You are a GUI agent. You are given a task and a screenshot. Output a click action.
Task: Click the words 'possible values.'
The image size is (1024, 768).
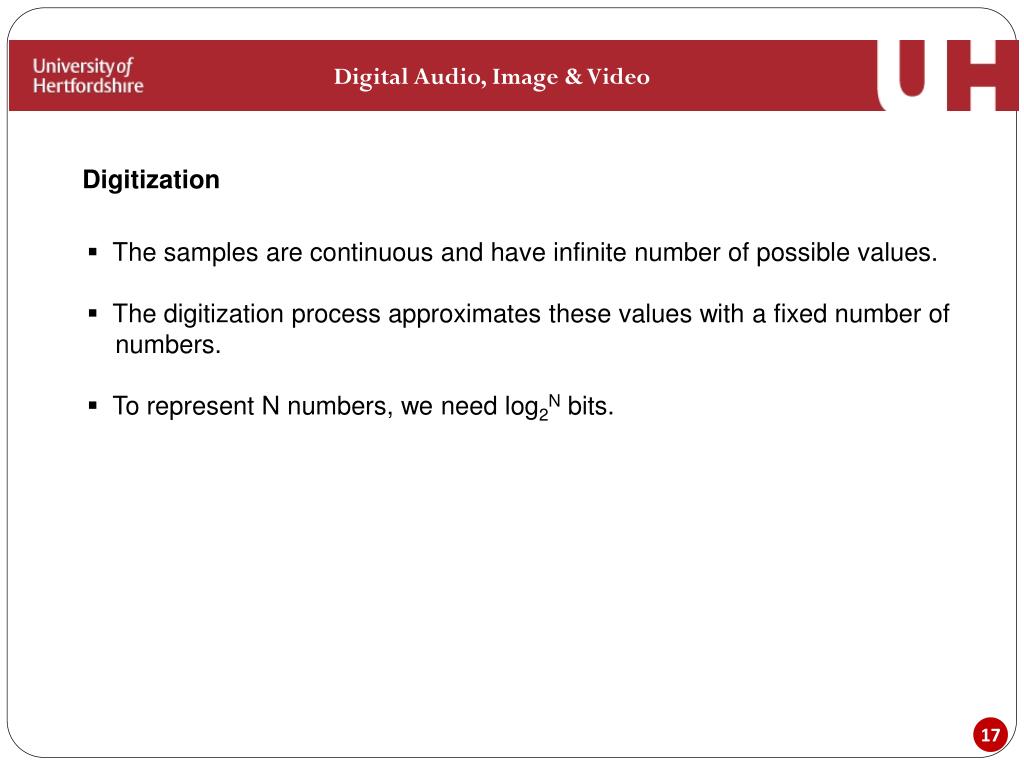click(846, 253)
